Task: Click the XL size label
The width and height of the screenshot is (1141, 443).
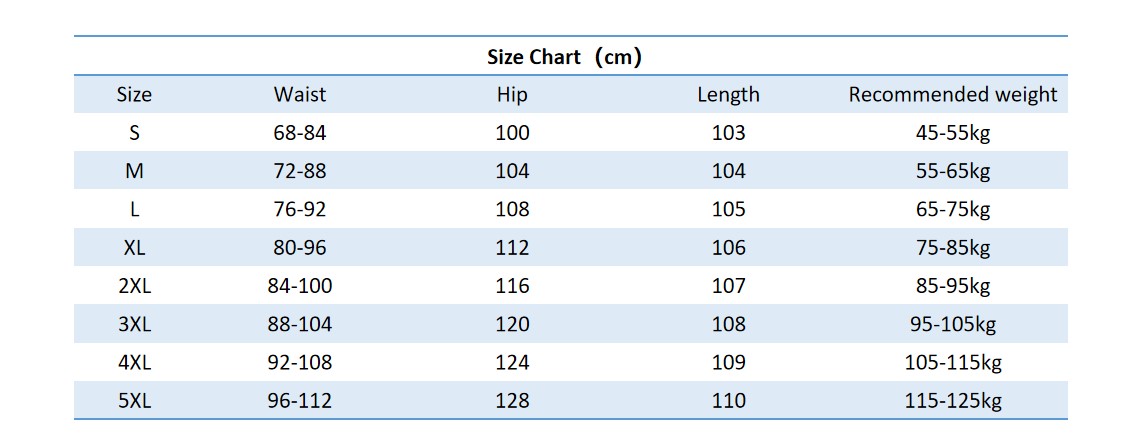Action: point(135,247)
